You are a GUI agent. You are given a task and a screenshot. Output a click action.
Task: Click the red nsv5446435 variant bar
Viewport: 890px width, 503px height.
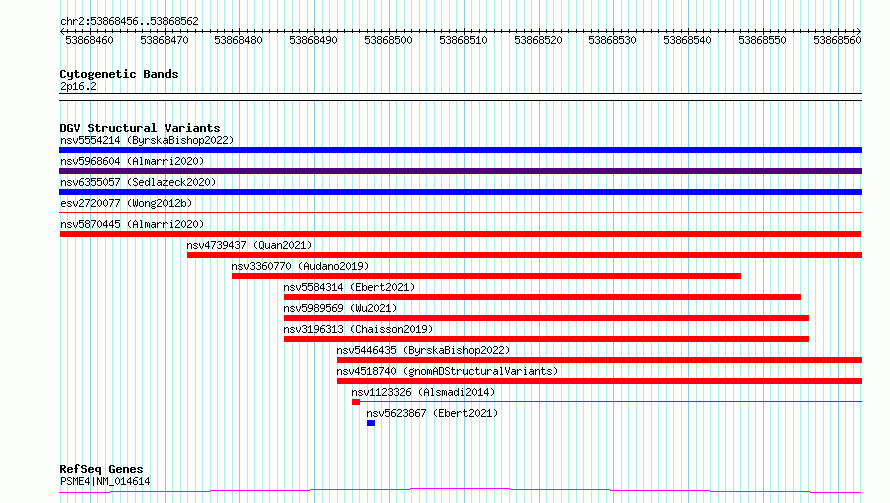coord(599,360)
